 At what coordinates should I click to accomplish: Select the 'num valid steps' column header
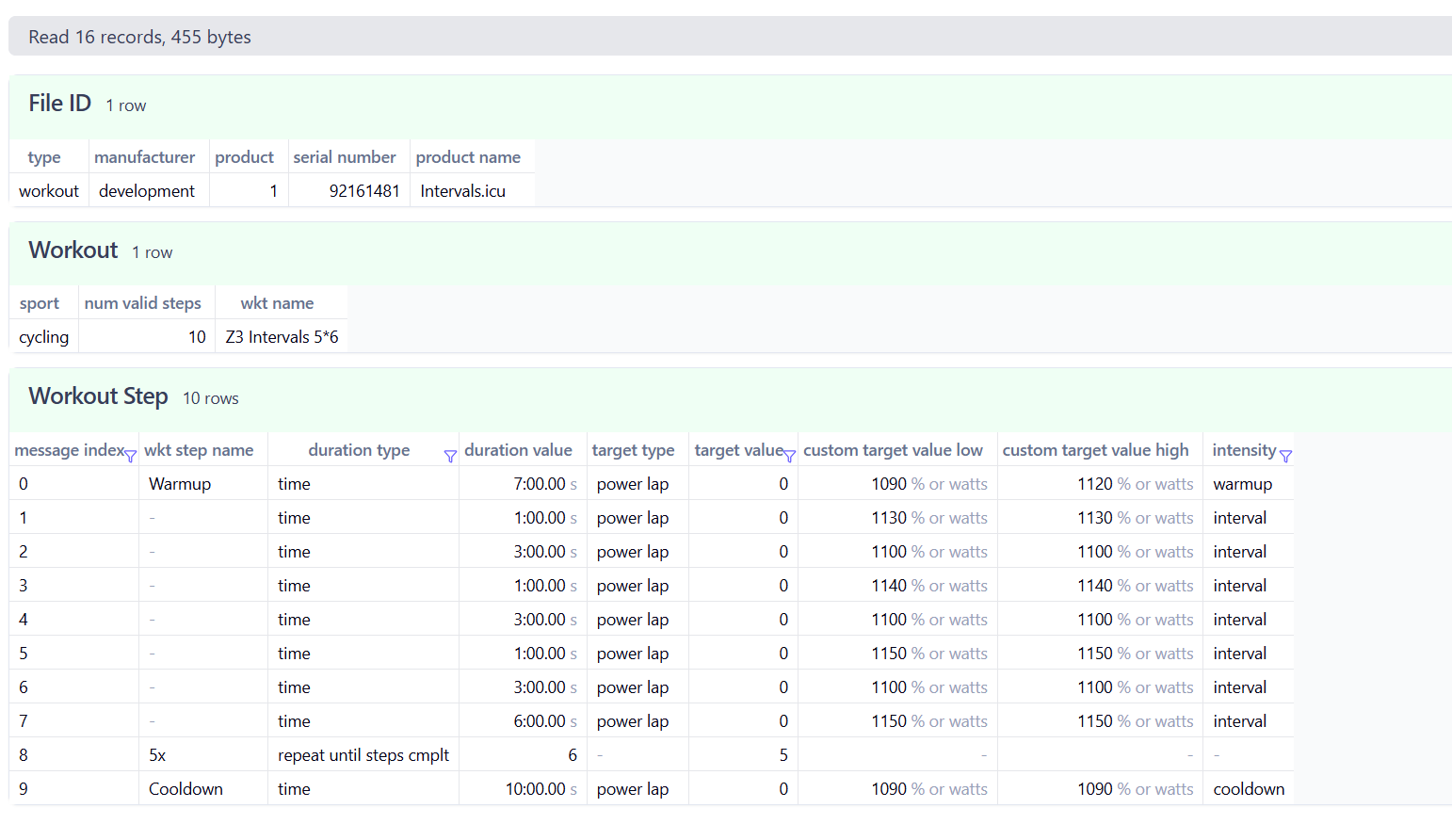coord(142,303)
